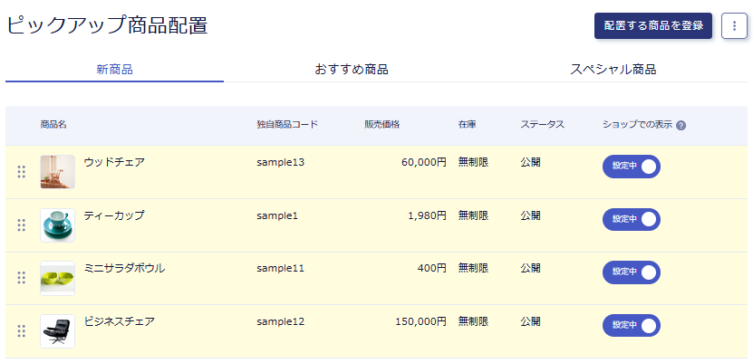Click help icon next to ショップでの表示
This screenshot has width=753, height=363.
point(680,125)
